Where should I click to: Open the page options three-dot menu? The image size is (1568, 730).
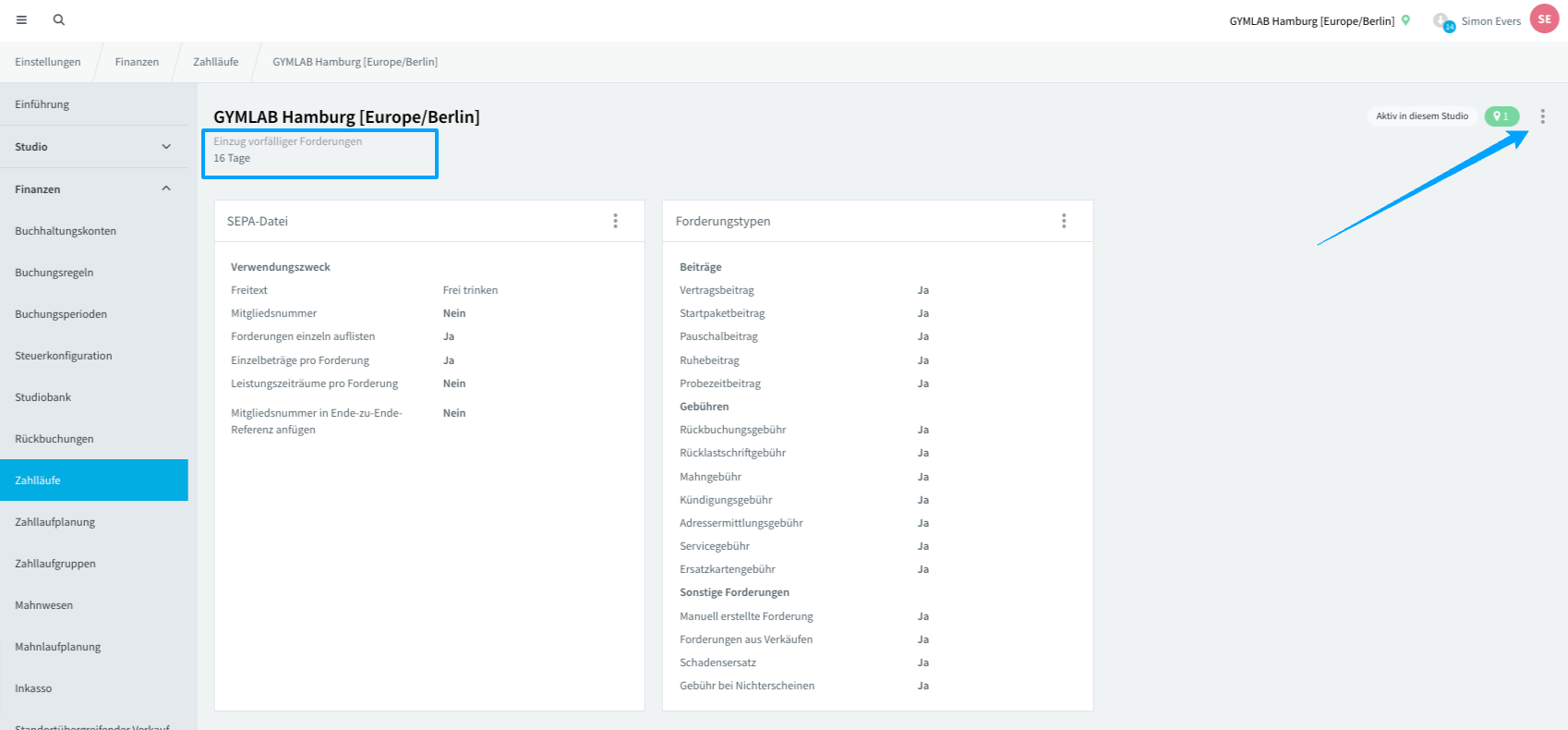tap(1542, 116)
